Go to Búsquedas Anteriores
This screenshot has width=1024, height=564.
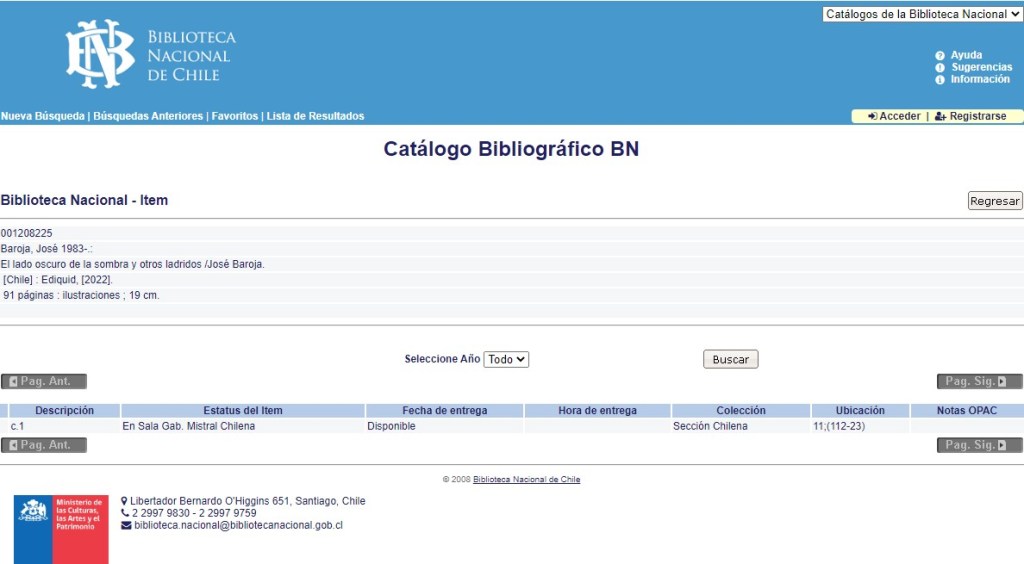pyautogui.click(x=148, y=116)
